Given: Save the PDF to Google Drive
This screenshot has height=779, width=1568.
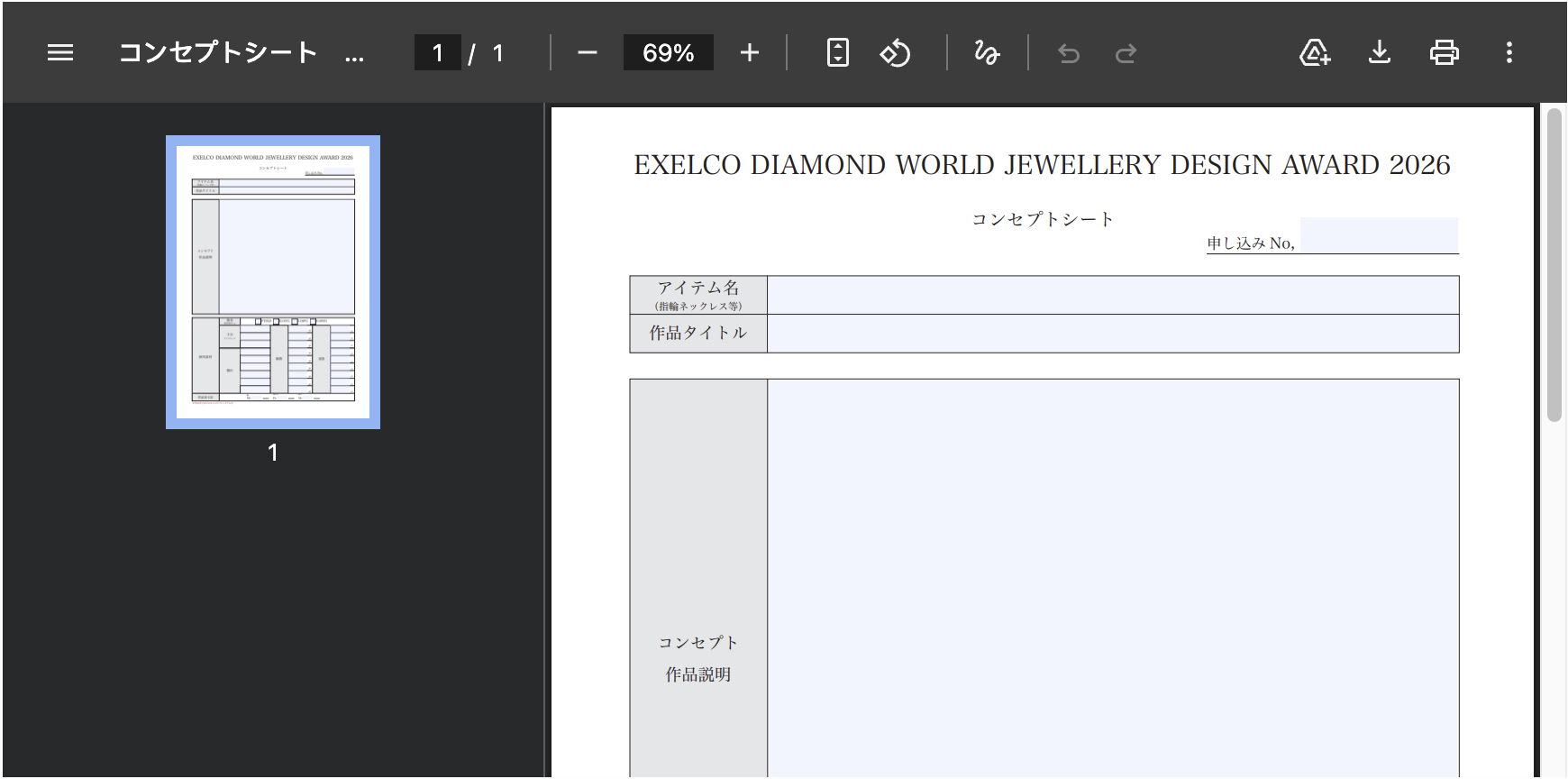Looking at the screenshot, I should 1315,53.
